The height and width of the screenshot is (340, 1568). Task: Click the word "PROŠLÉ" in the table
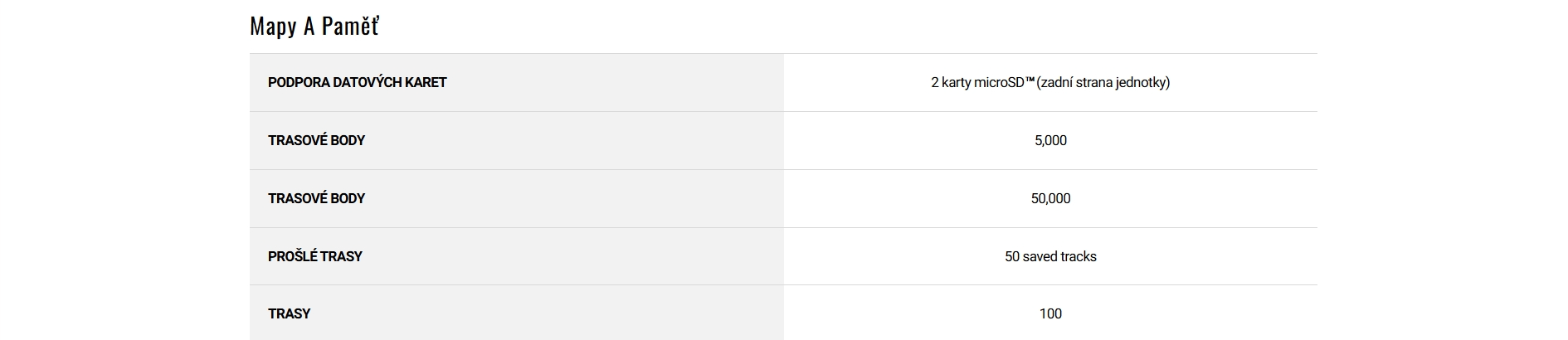coord(292,257)
